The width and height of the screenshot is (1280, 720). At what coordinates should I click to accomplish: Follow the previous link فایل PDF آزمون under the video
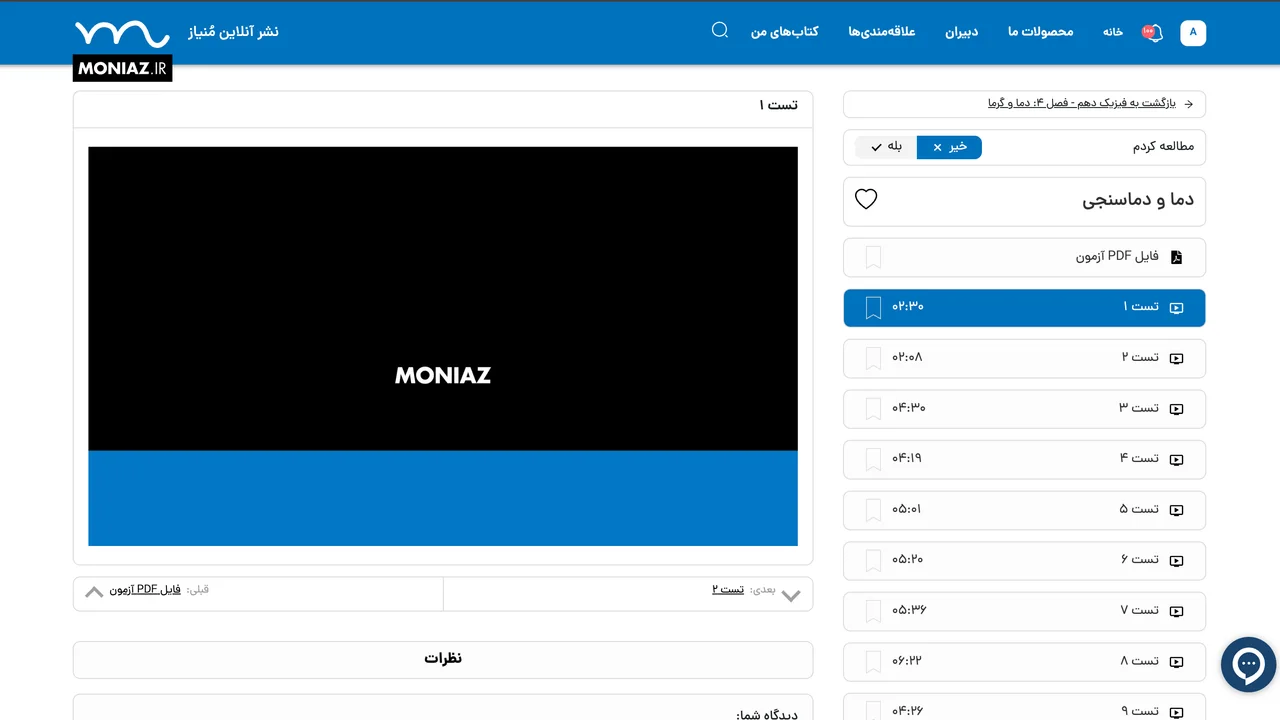tap(145, 589)
